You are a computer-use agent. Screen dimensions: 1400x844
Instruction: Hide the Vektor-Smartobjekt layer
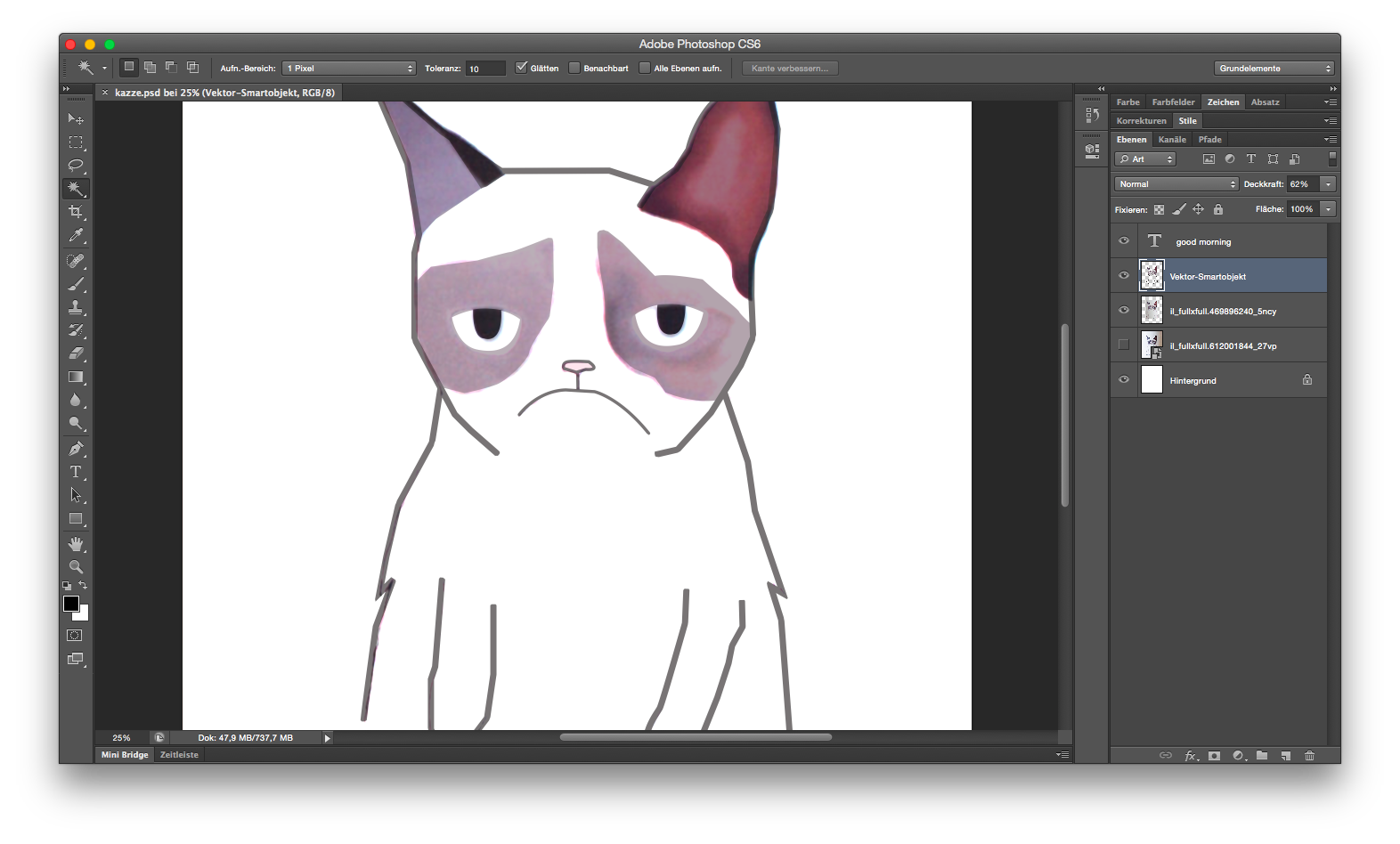click(1124, 276)
